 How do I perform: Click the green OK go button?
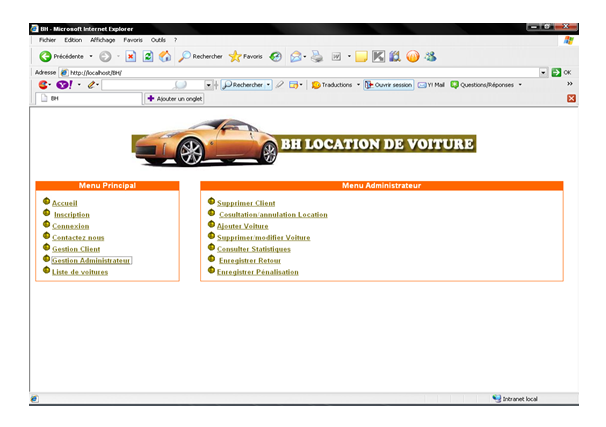point(562,72)
